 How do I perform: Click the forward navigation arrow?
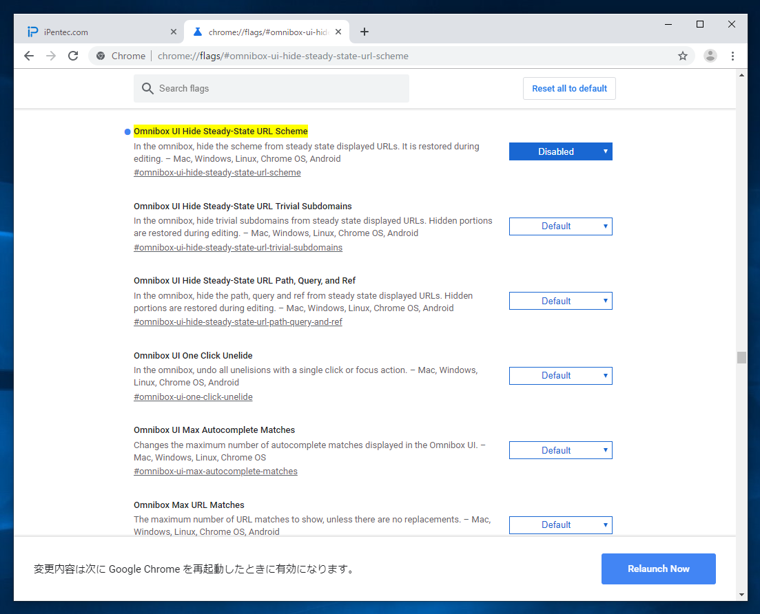[x=51, y=56]
